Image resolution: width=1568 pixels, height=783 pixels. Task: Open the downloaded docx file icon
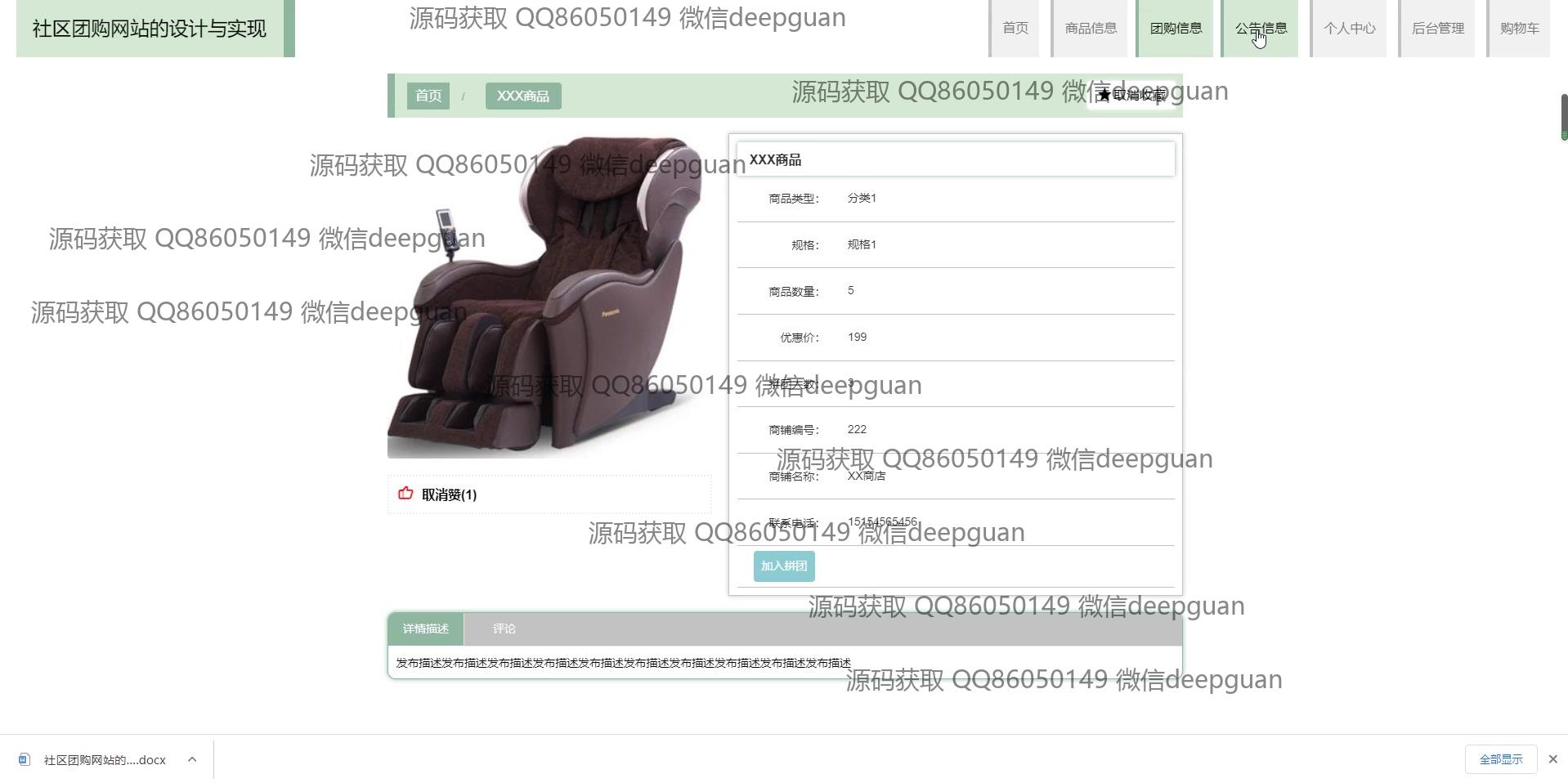click(25, 759)
